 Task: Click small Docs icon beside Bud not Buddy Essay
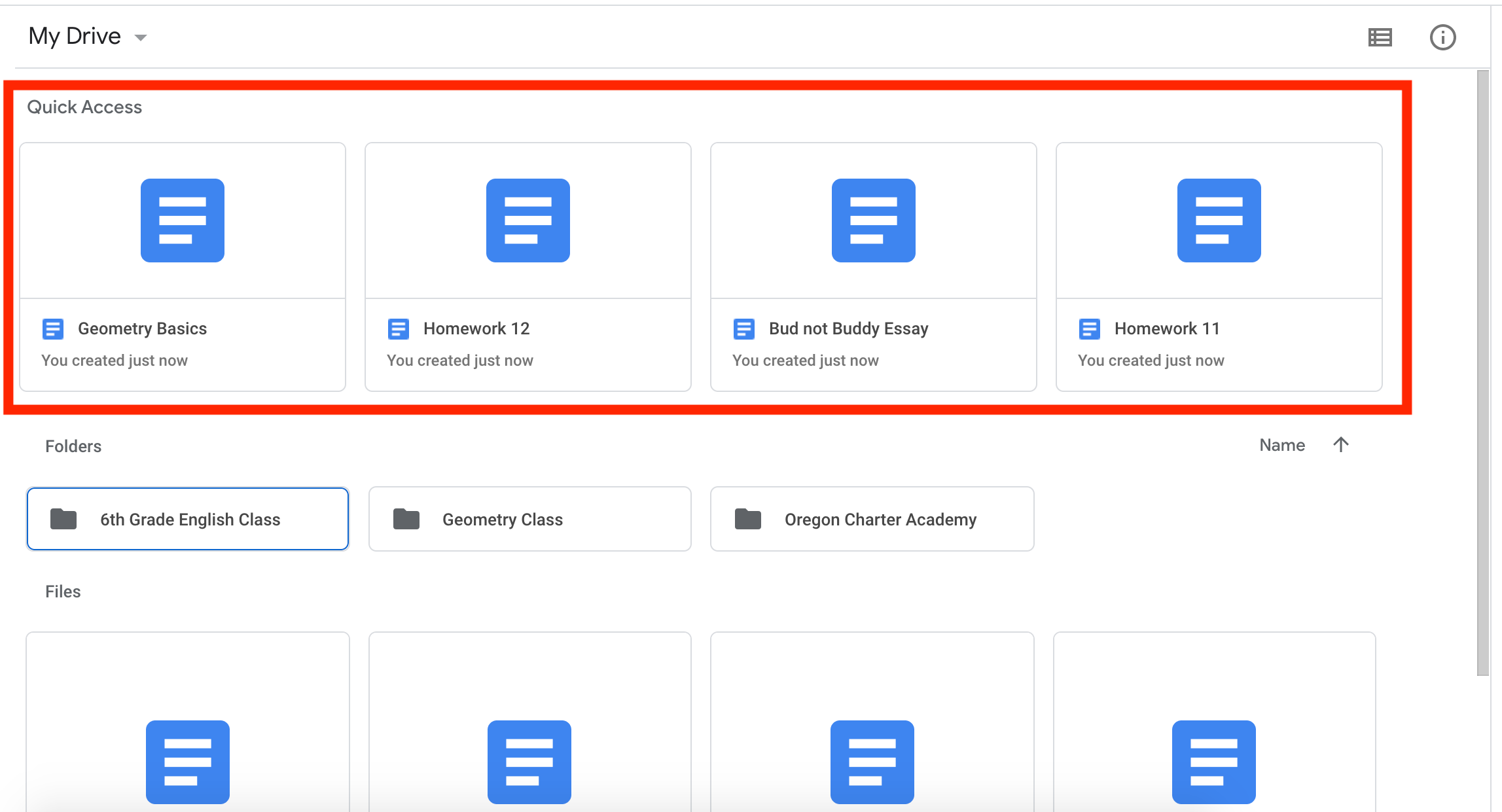tap(744, 328)
